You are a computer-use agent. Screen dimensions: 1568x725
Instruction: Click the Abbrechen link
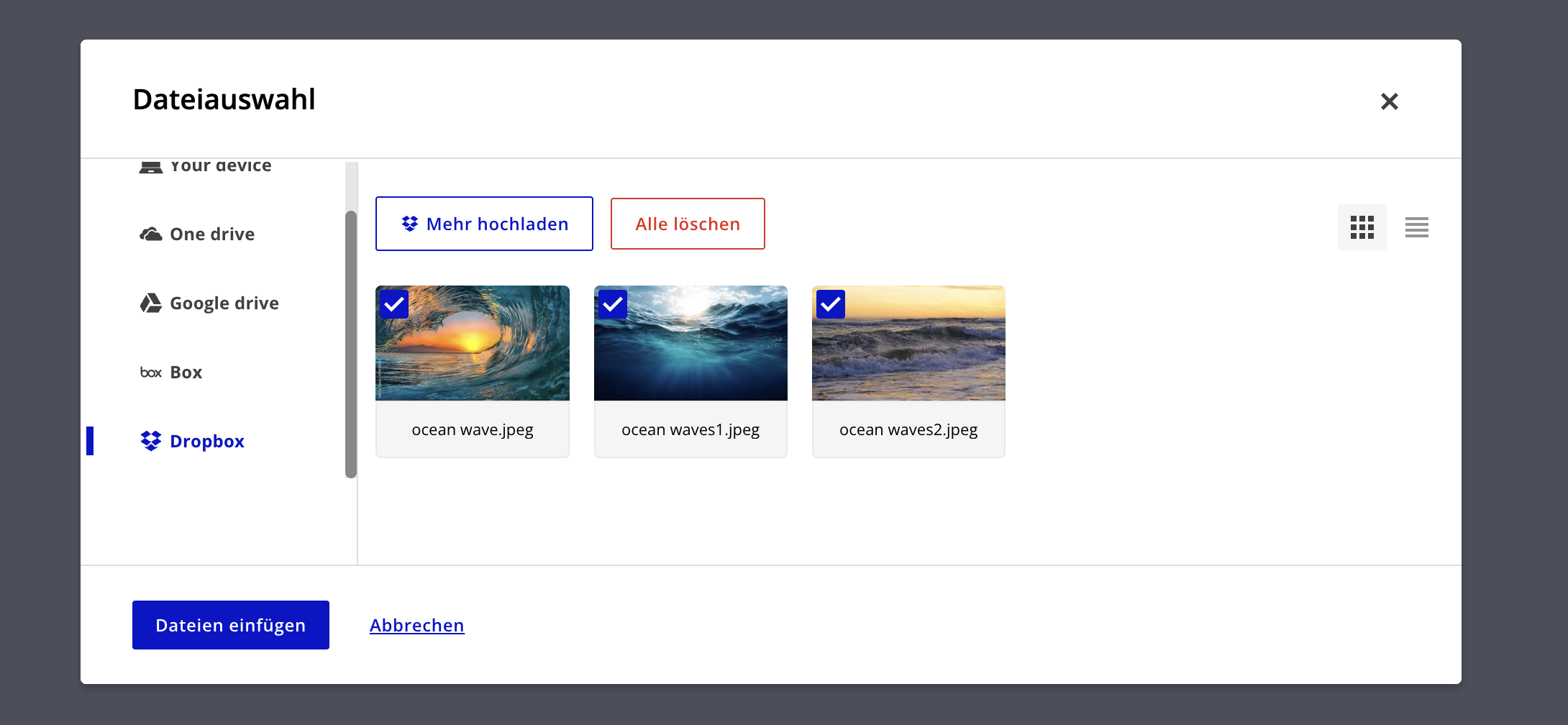[x=416, y=626]
